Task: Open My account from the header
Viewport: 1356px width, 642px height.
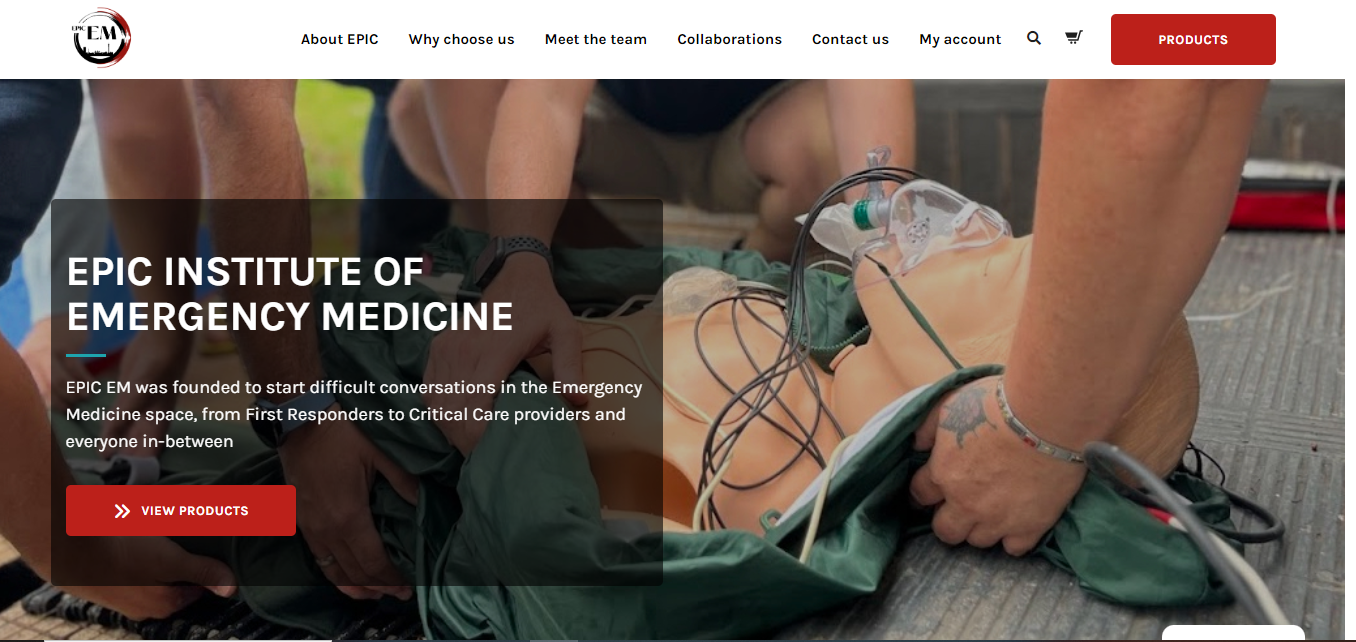Action: point(960,39)
